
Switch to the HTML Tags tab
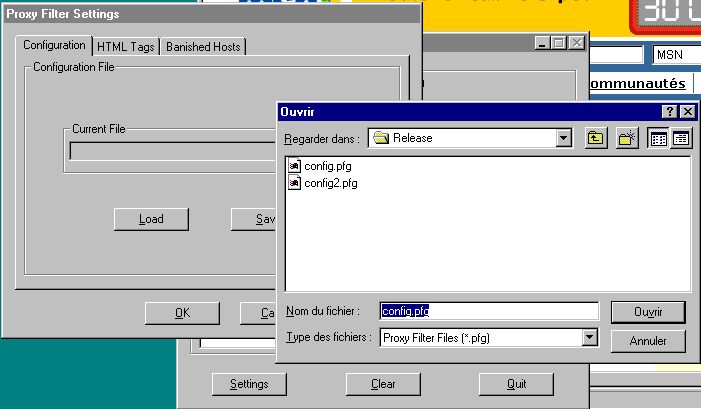125,47
